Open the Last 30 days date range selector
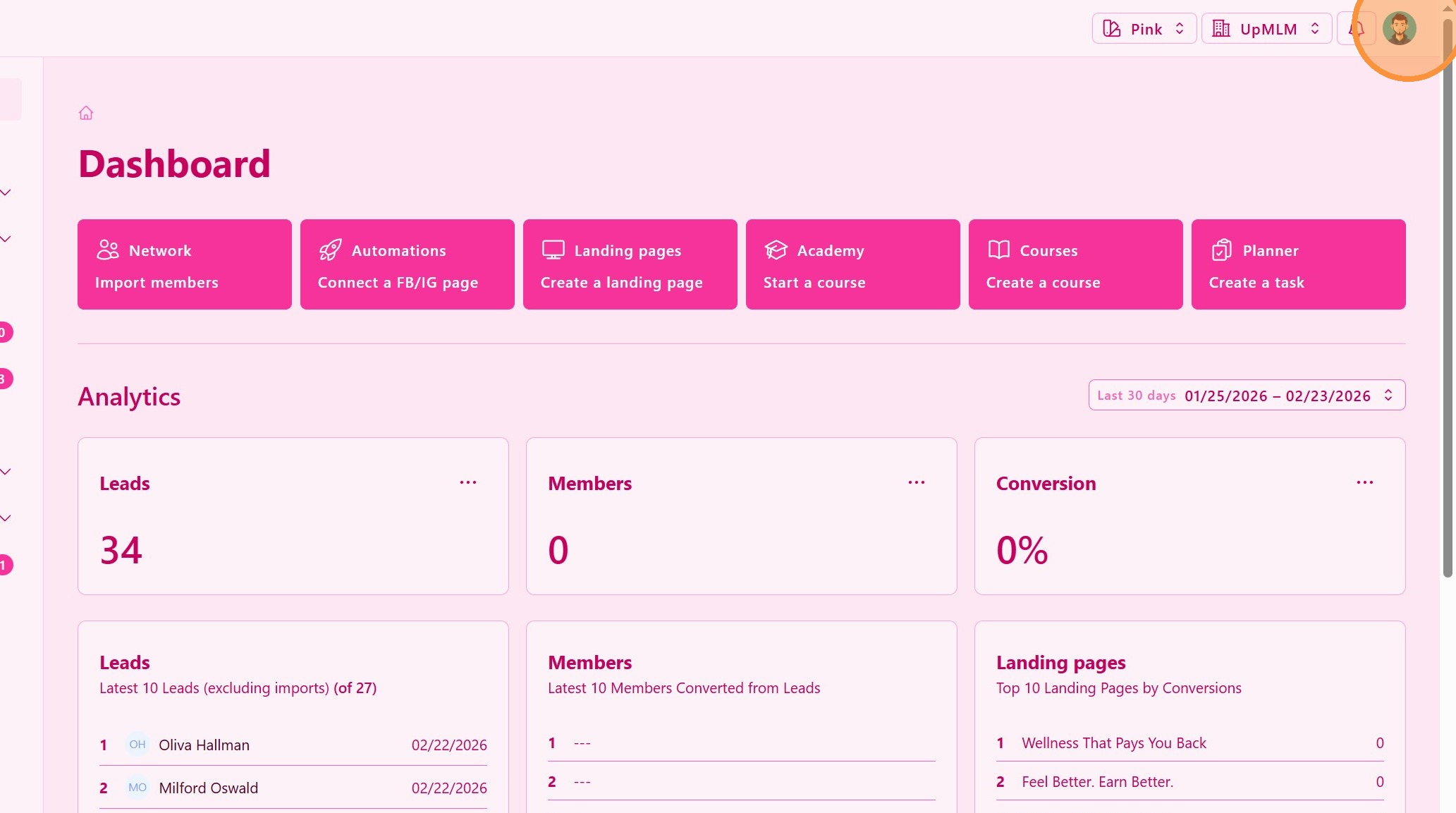 coord(1246,396)
